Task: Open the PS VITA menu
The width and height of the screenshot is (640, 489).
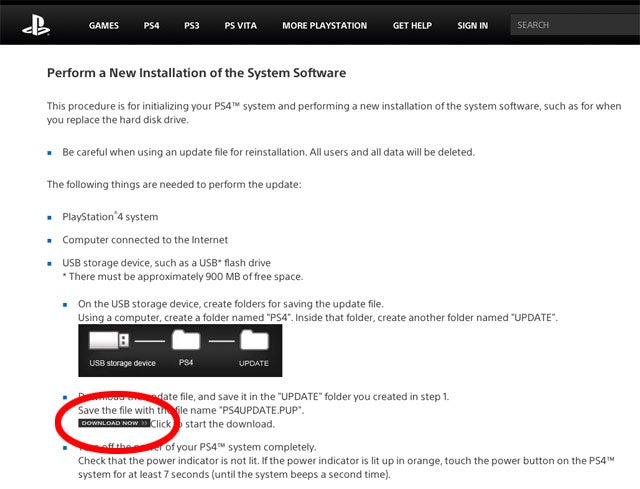Action: click(x=240, y=25)
